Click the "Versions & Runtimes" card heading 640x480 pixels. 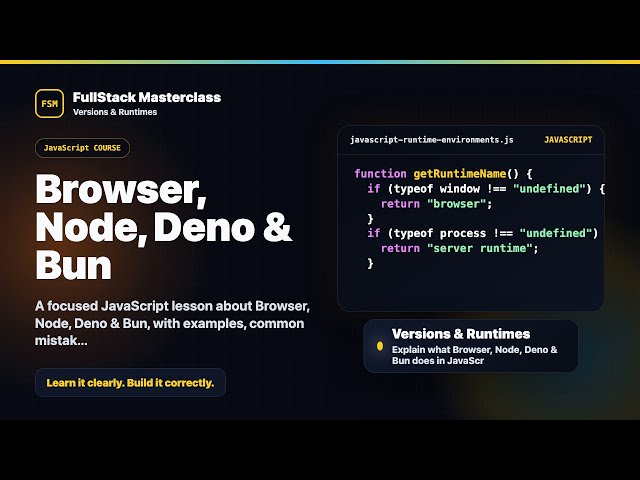461,334
